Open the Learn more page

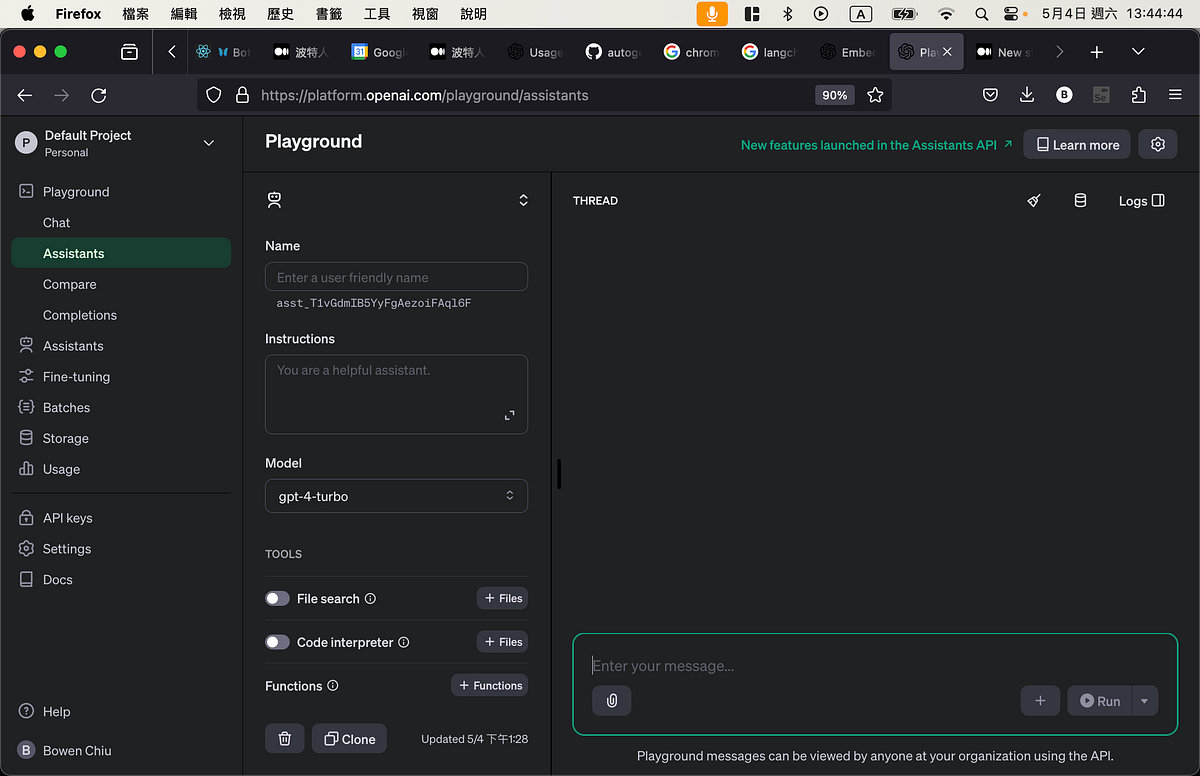pos(1076,144)
